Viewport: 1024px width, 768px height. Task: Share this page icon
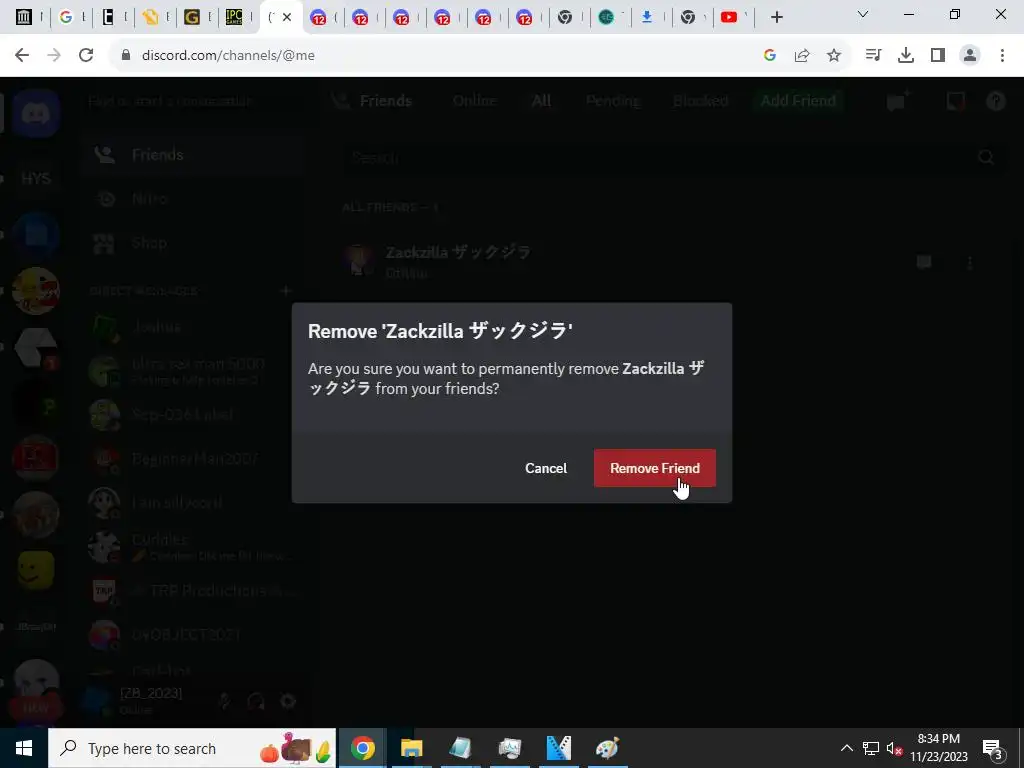pyautogui.click(x=802, y=55)
